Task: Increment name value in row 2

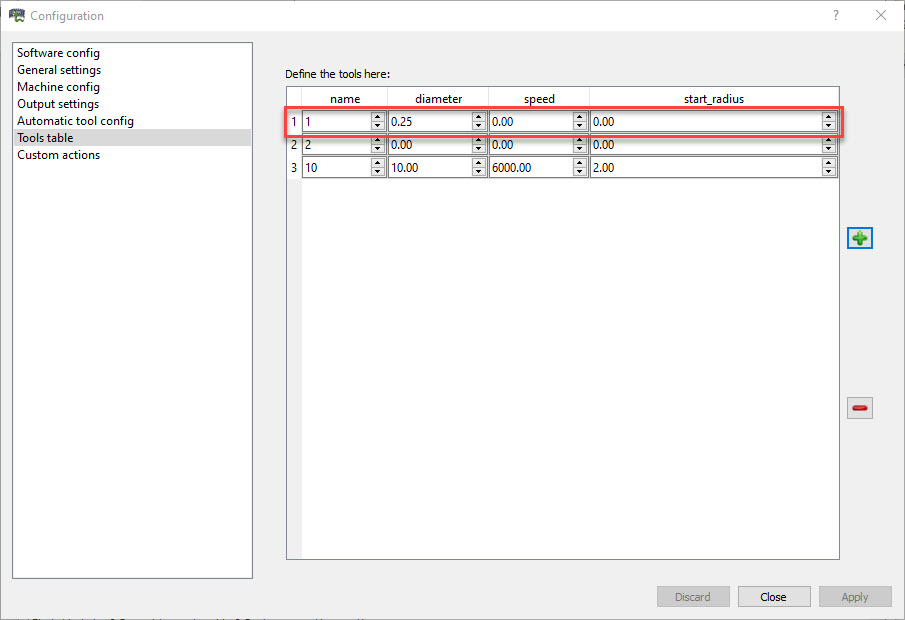Action: click(377, 141)
